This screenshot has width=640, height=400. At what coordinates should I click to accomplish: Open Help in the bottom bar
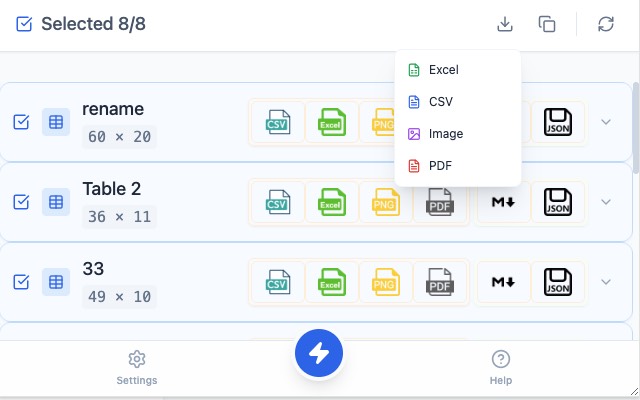click(x=501, y=367)
